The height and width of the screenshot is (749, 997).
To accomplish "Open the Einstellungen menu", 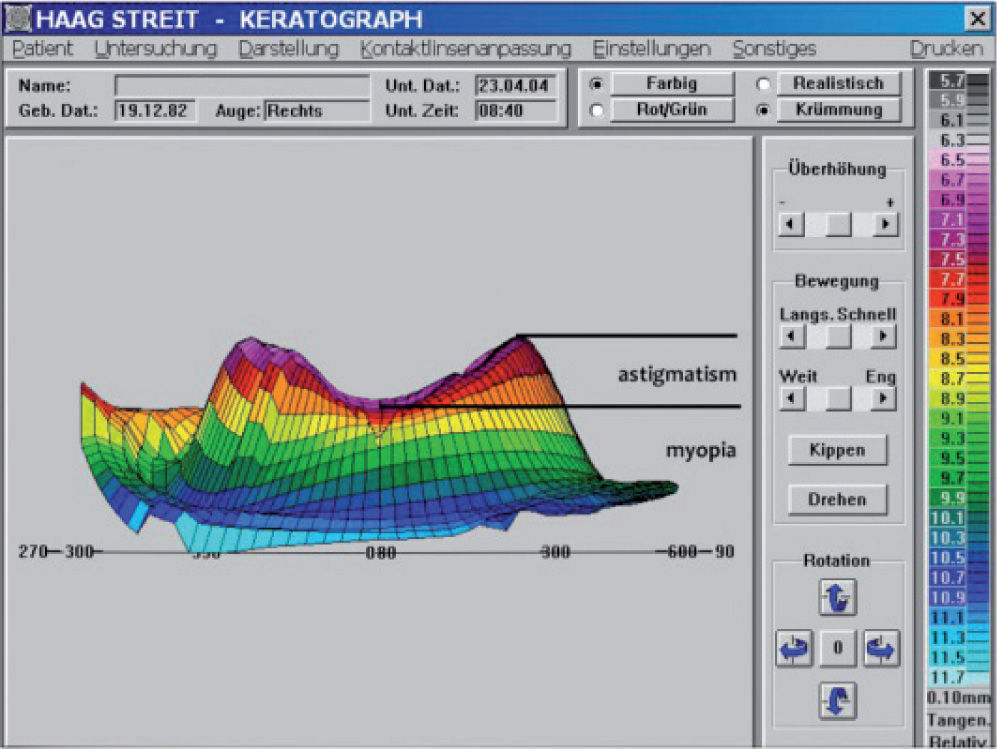I will (651, 48).
